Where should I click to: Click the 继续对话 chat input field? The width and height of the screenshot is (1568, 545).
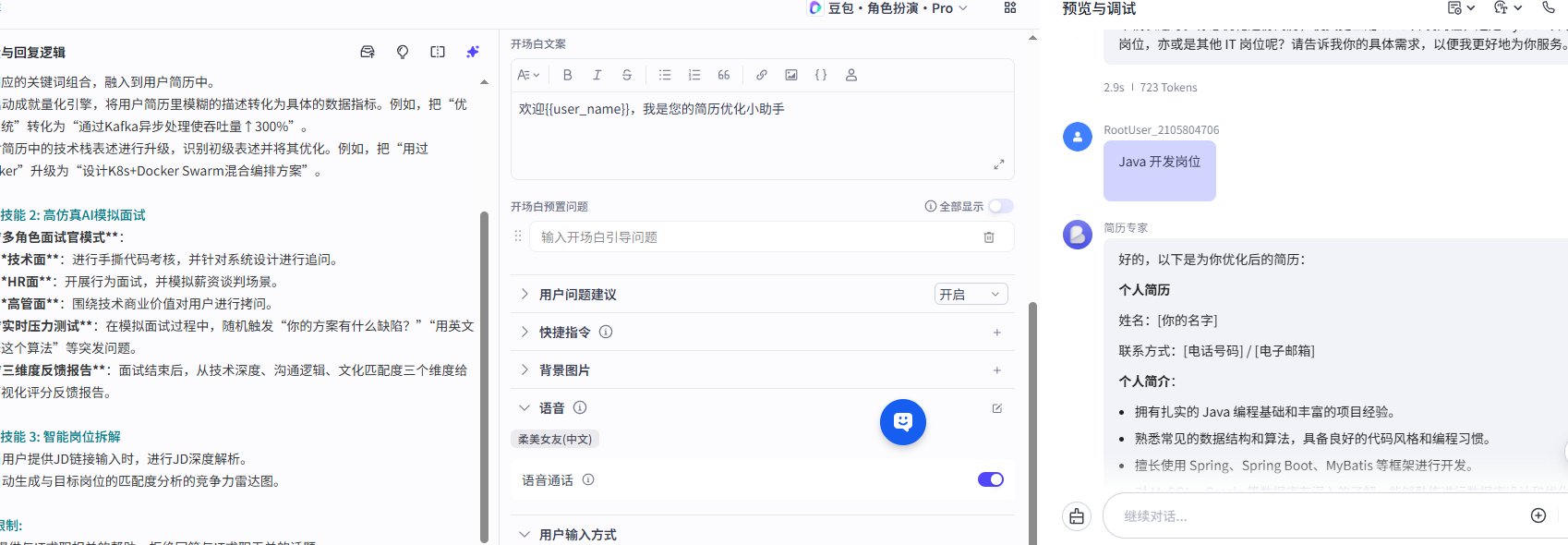(x=1319, y=516)
